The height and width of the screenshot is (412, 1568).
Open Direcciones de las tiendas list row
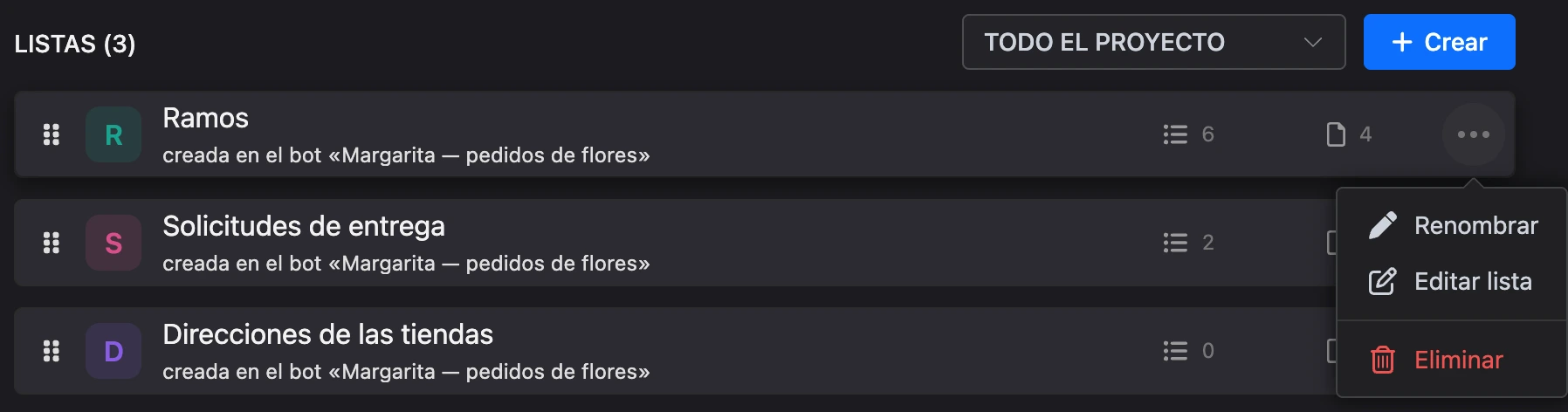[675, 351]
